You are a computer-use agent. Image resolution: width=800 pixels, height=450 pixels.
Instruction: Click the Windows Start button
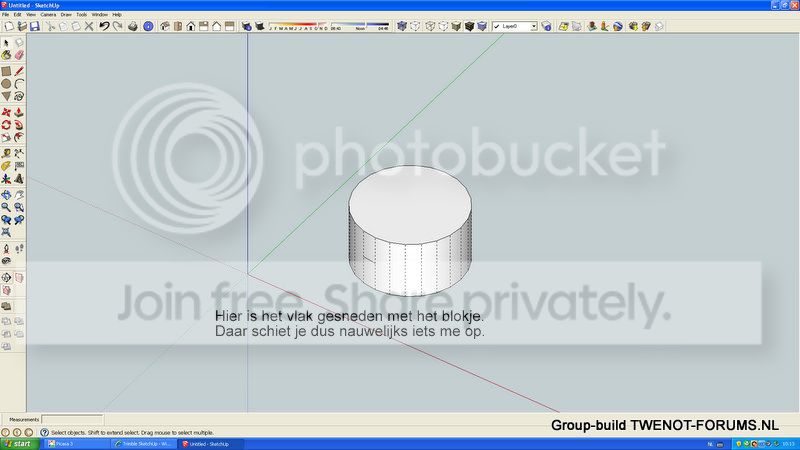tap(20, 444)
